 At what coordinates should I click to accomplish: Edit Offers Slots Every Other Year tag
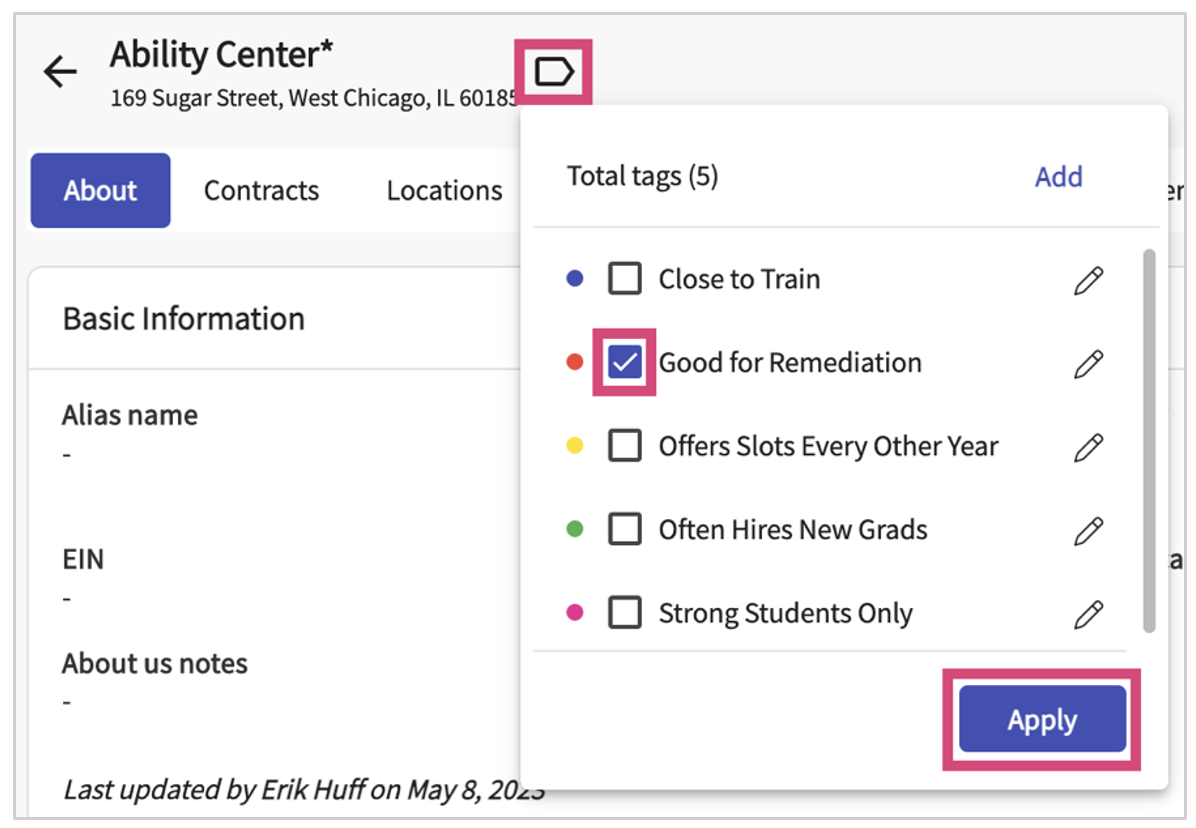tap(1088, 447)
